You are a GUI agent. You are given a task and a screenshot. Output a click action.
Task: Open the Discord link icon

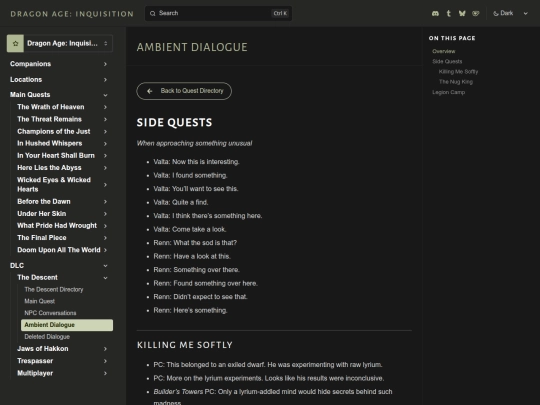click(435, 13)
